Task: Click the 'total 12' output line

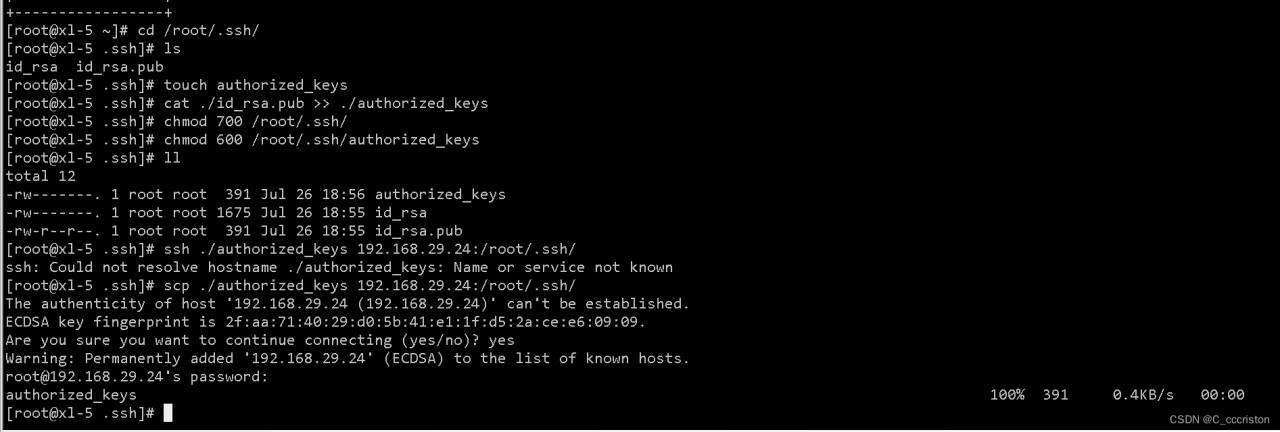Action: (41, 176)
